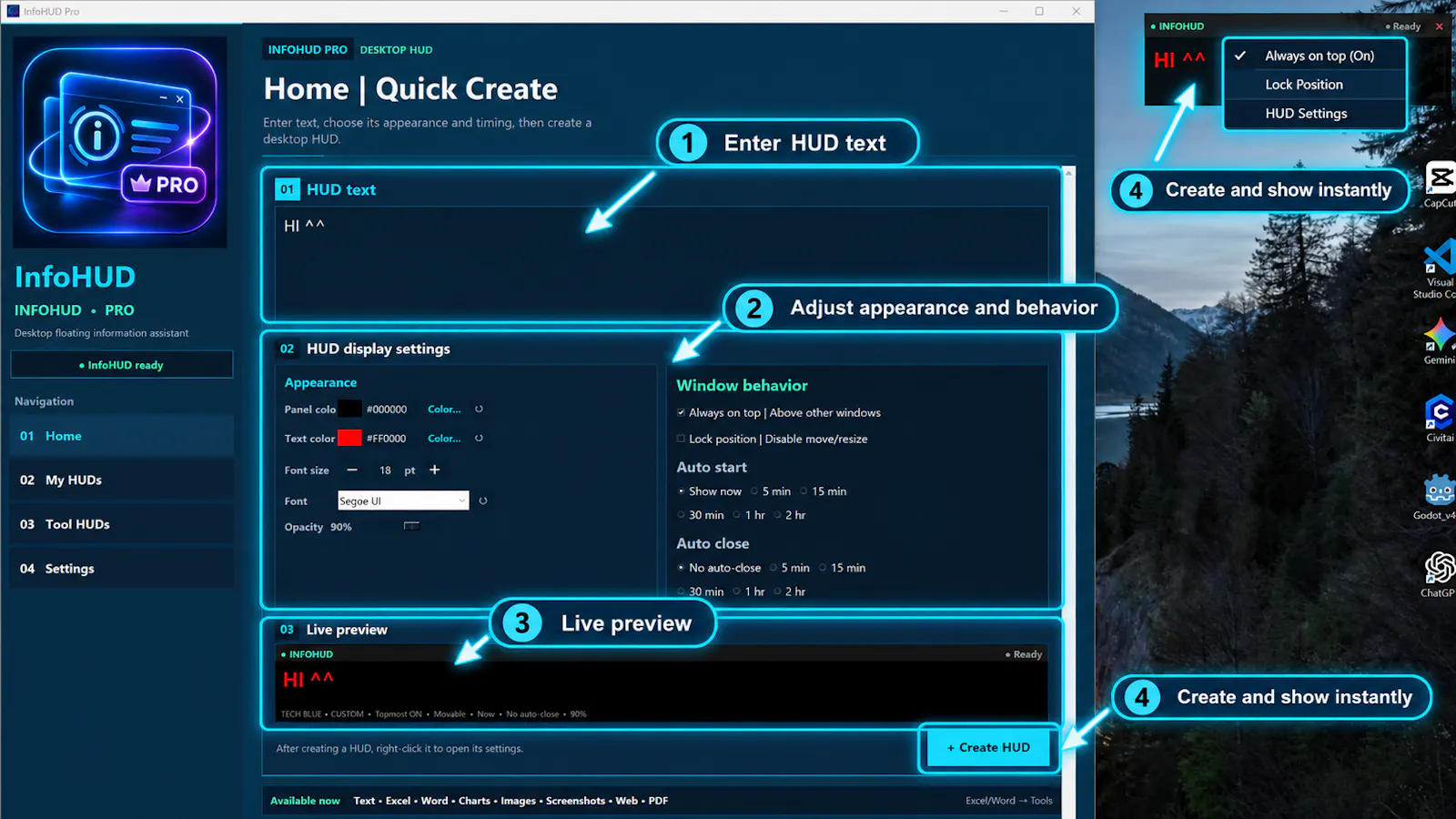Open the Godot desktop icon
Screen dimensions: 1456x819
tap(1438, 497)
